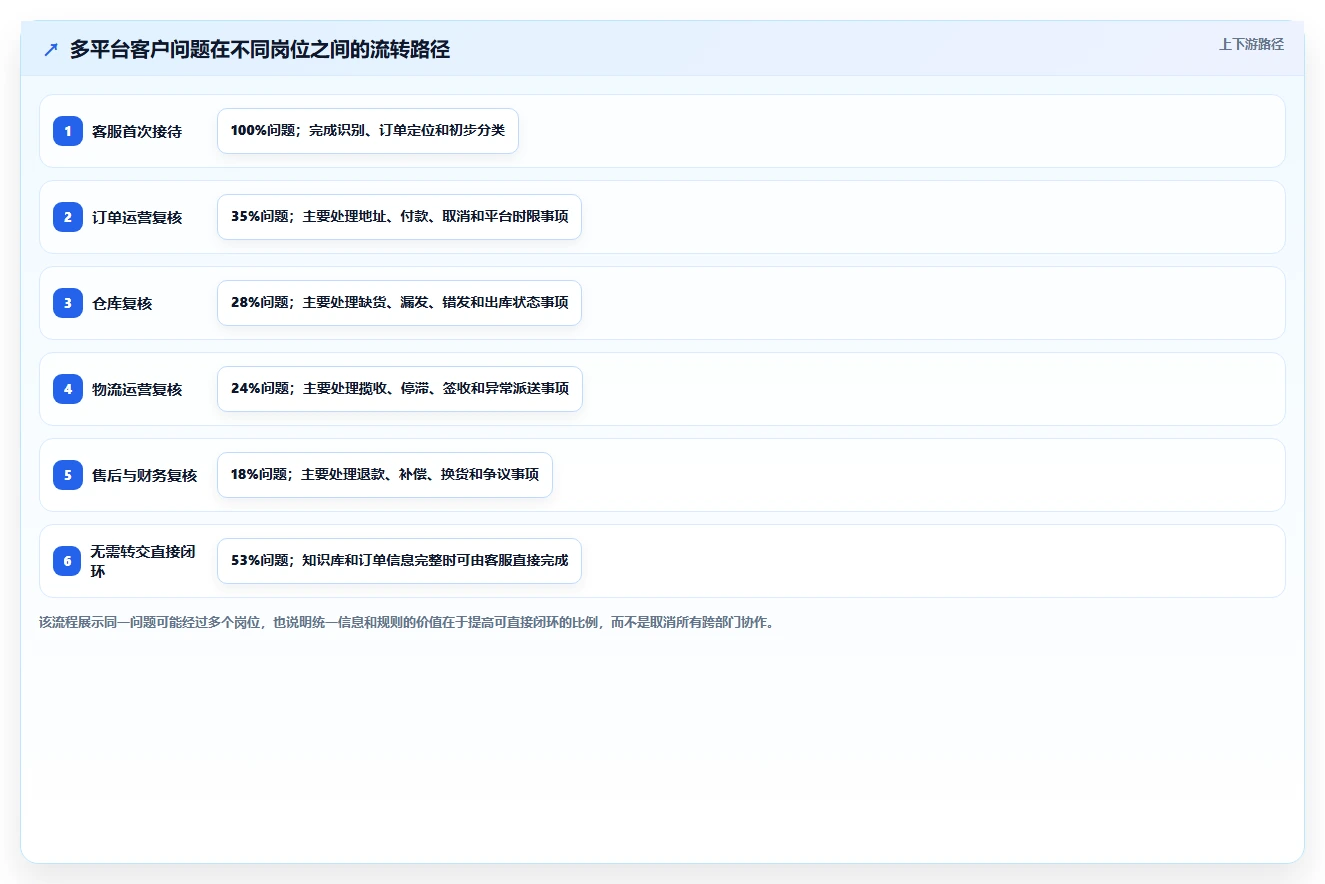Click the panel title 多平台客户问题在不同岗位之间的流转路径

point(260,50)
